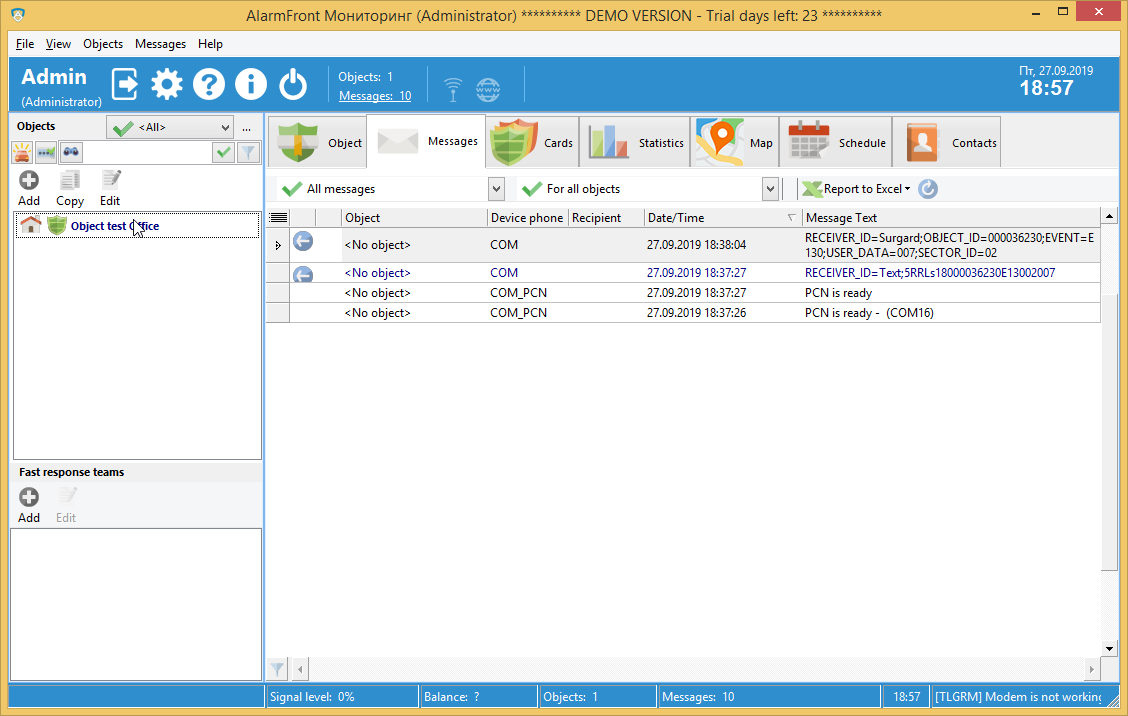Image resolution: width=1128 pixels, height=716 pixels.
Task: Open the Messages menu
Action: click(160, 44)
